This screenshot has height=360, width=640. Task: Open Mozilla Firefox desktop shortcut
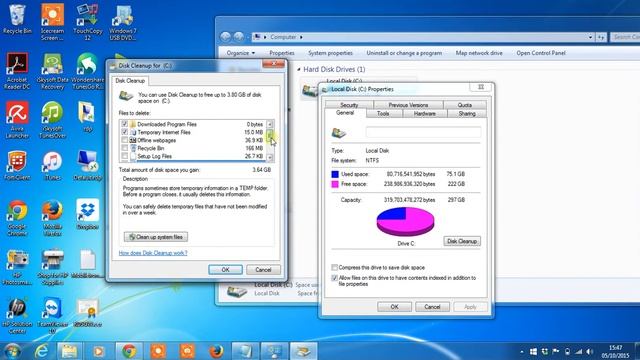coord(52,218)
